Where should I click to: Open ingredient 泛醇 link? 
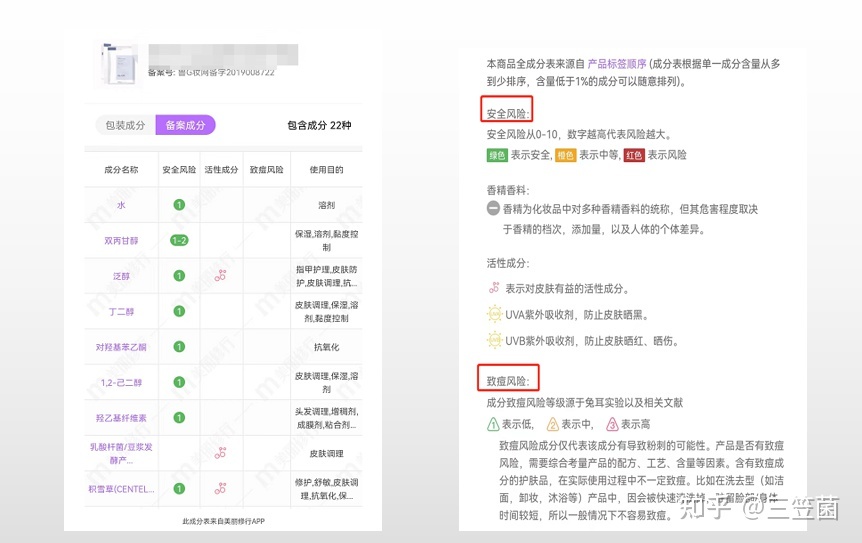tap(121, 276)
